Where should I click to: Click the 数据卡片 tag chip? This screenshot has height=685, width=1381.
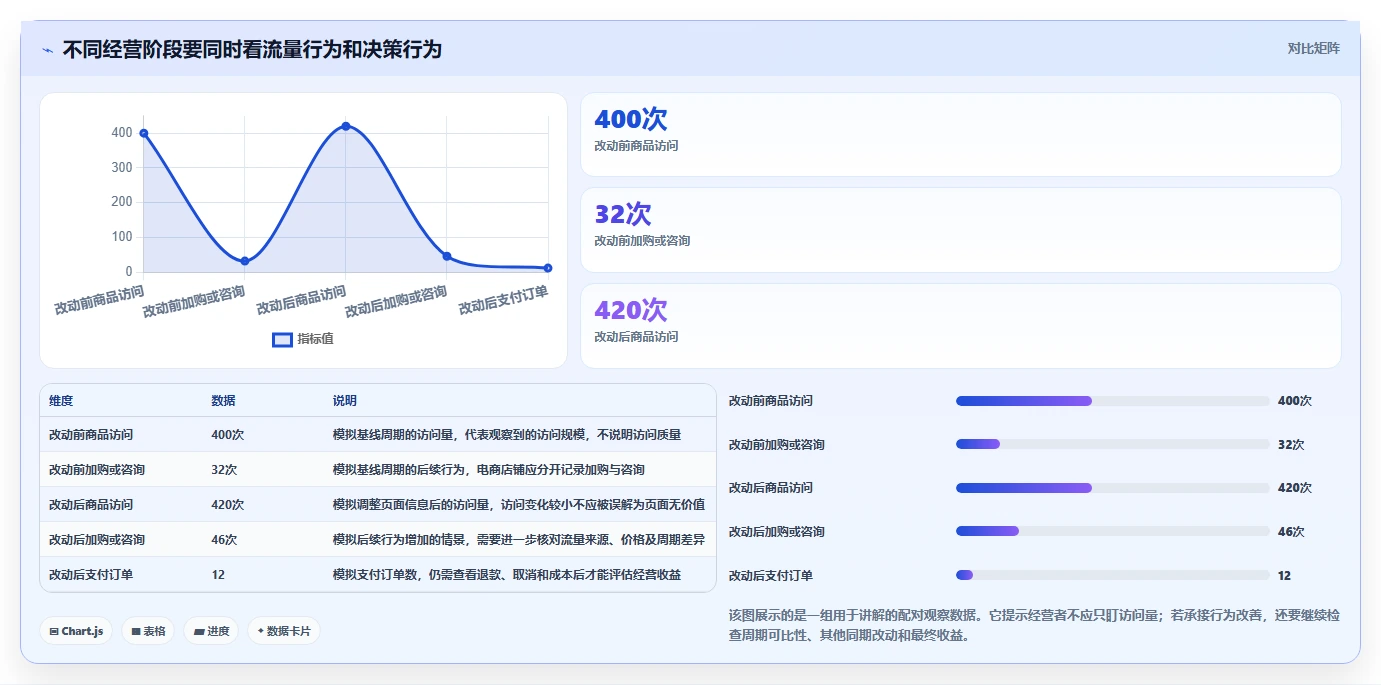click(x=284, y=631)
